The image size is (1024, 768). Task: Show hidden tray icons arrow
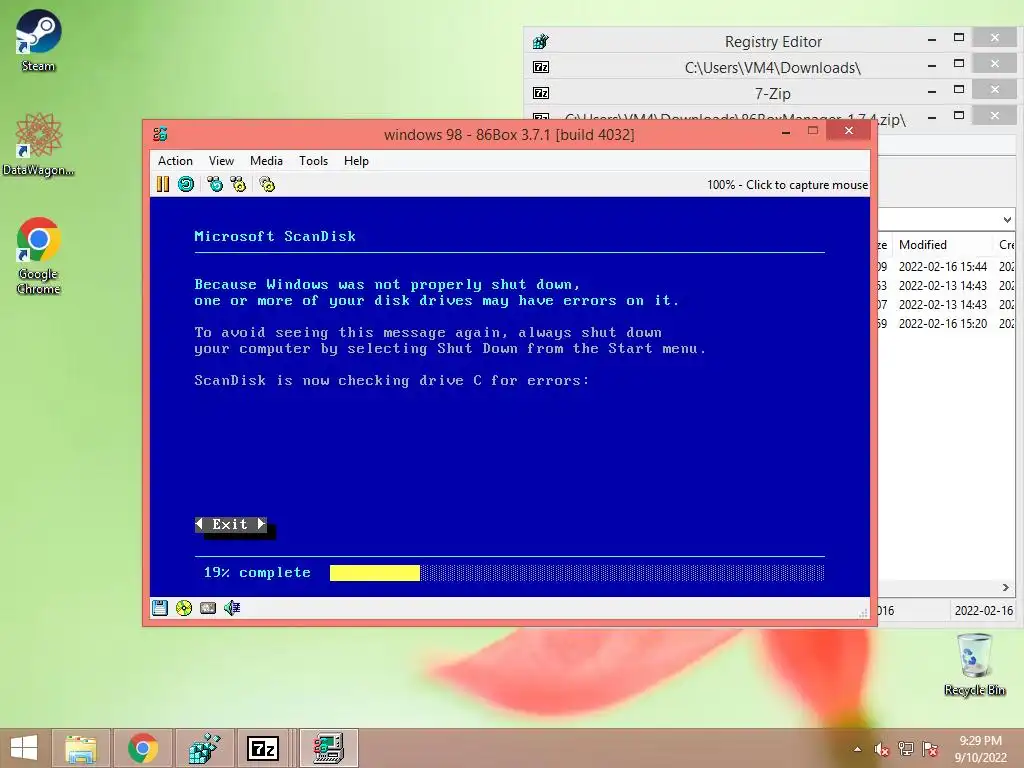857,749
